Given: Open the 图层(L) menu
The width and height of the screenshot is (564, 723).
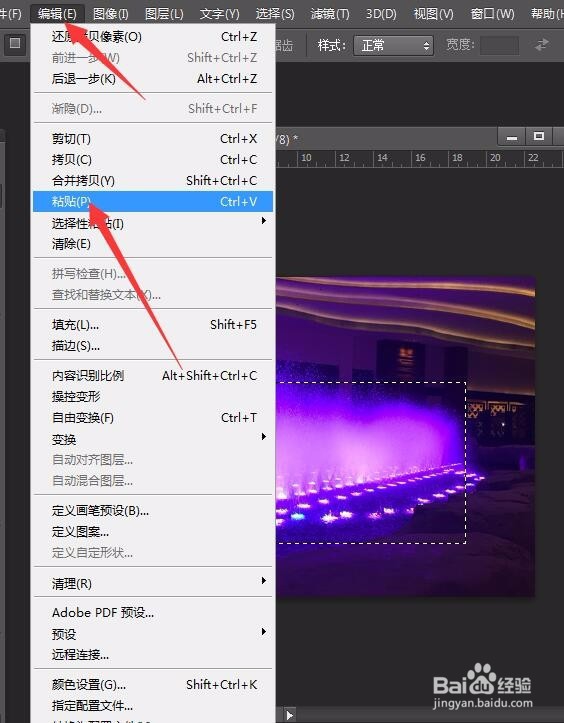Looking at the screenshot, I should tap(164, 13).
